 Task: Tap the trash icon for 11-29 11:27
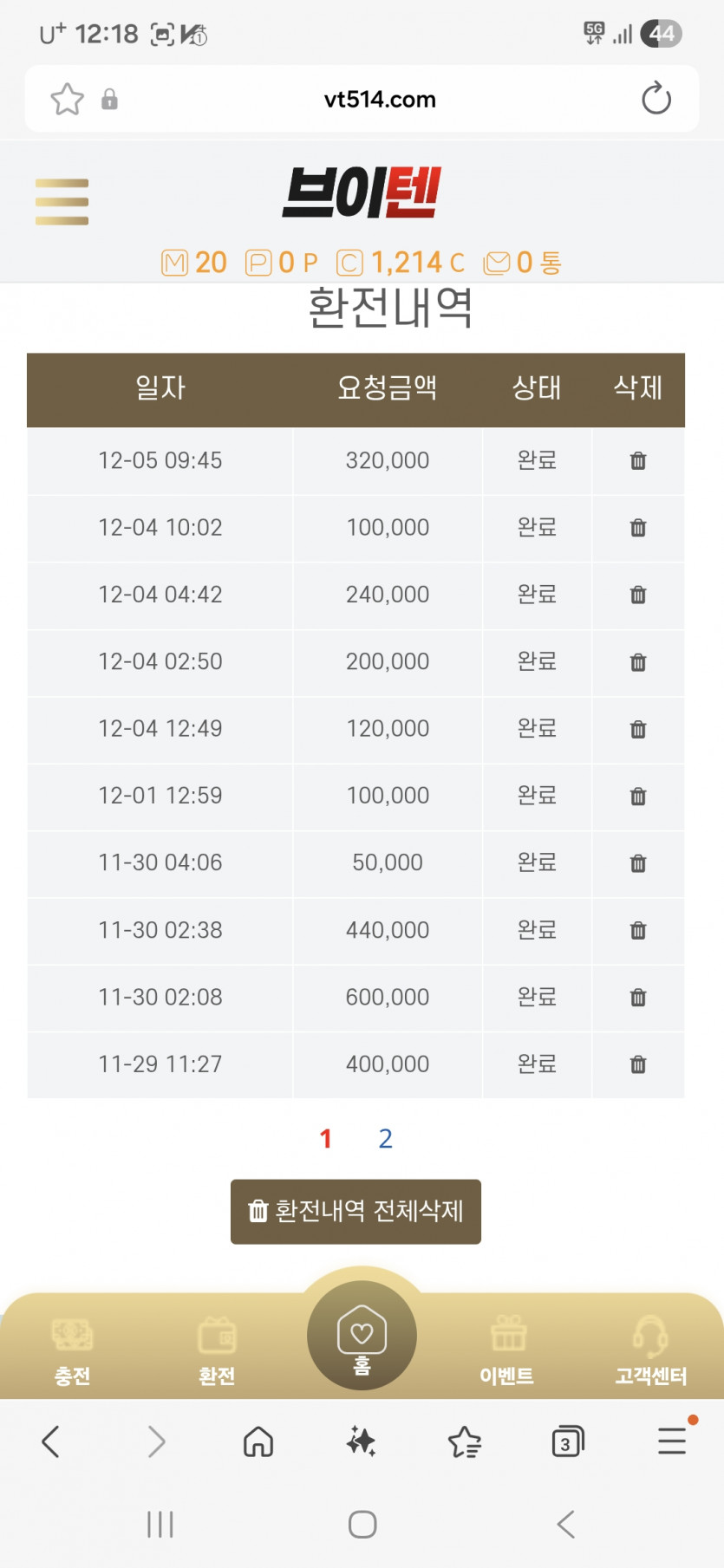click(638, 1064)
